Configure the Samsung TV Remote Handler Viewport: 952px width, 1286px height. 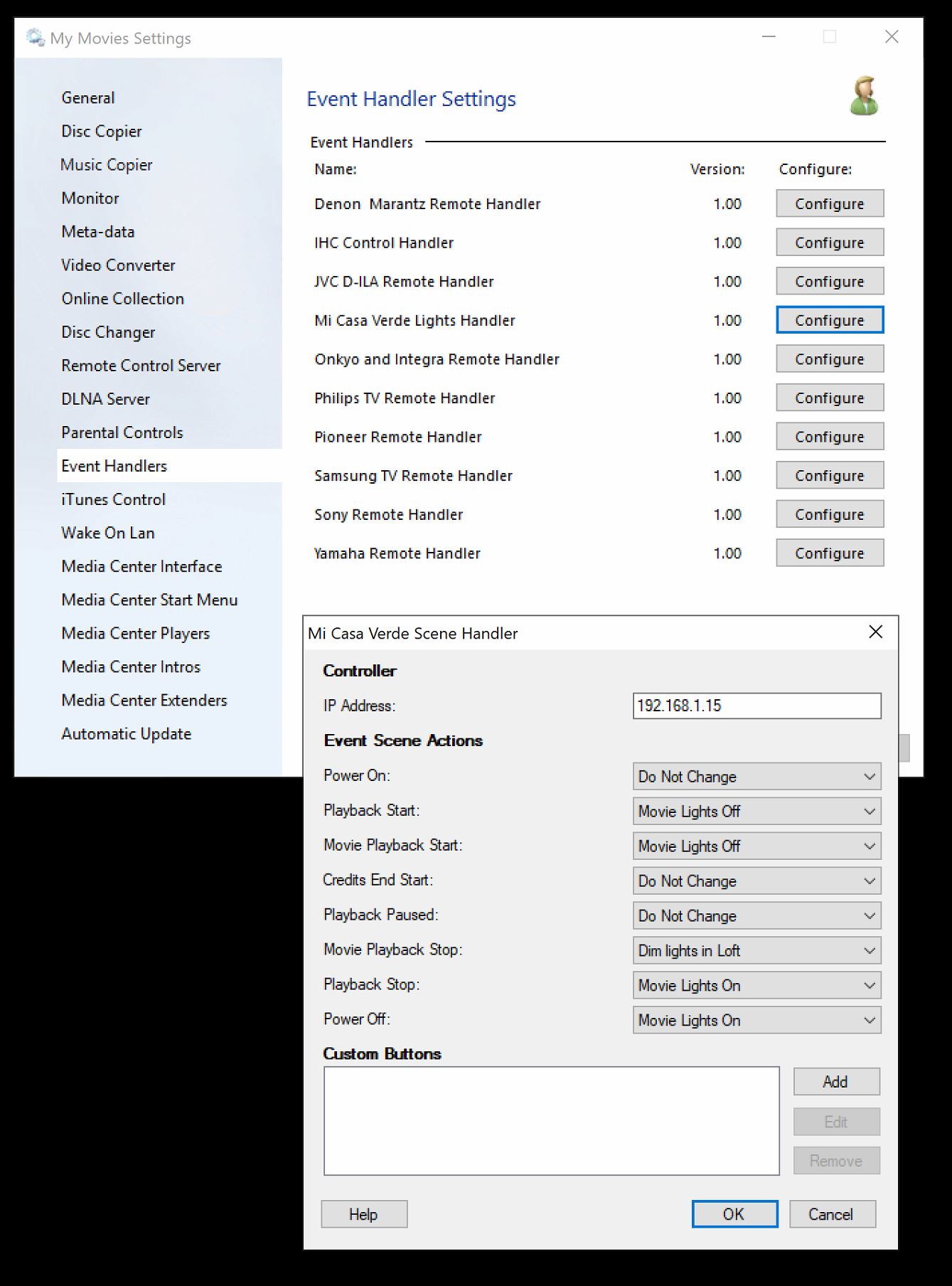(830, 475)
